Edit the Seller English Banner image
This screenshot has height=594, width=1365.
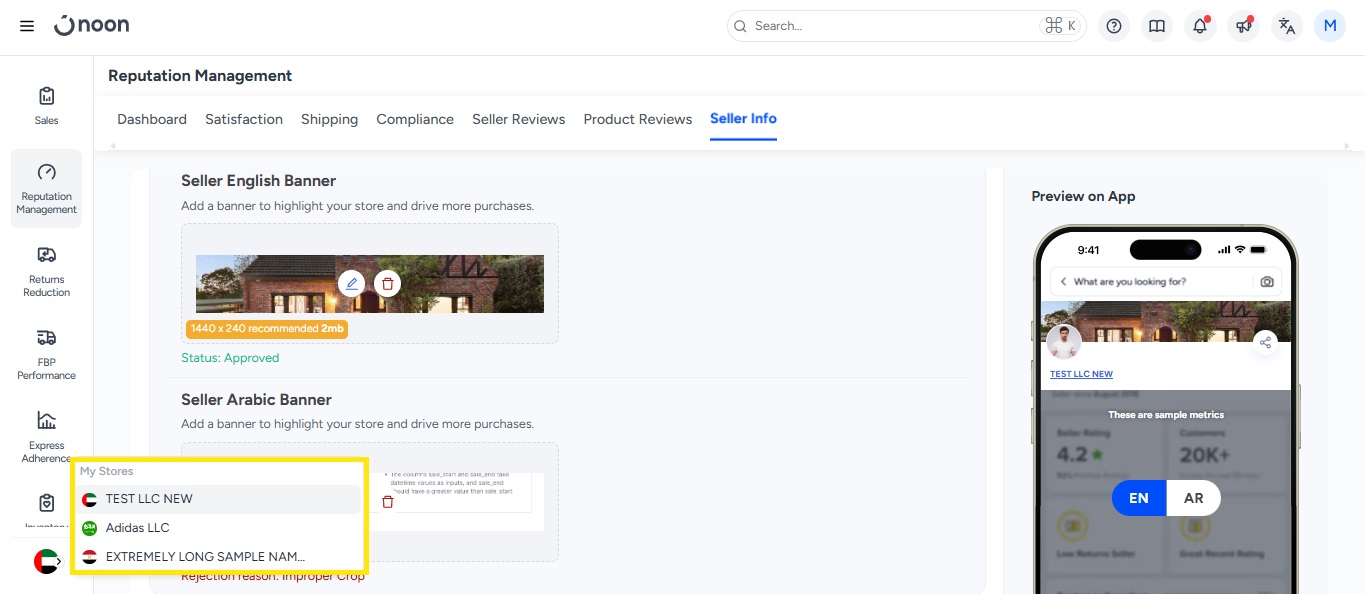351,284
